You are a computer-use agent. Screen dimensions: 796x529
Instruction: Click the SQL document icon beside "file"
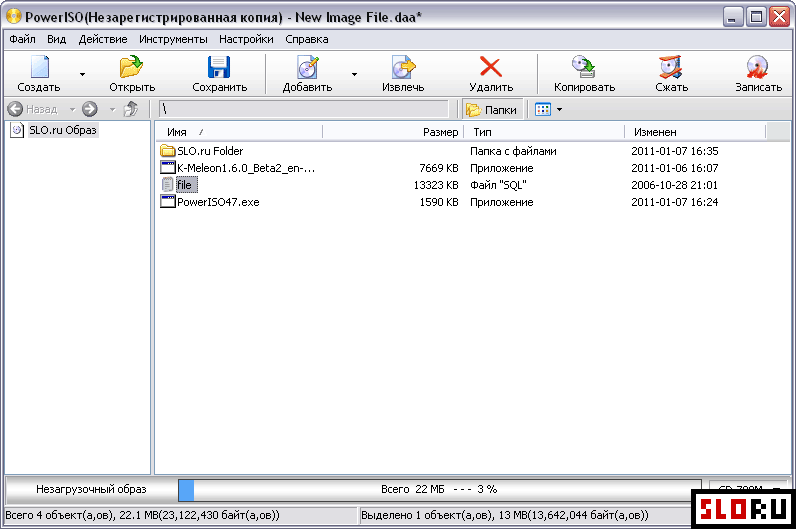[168, 184]
